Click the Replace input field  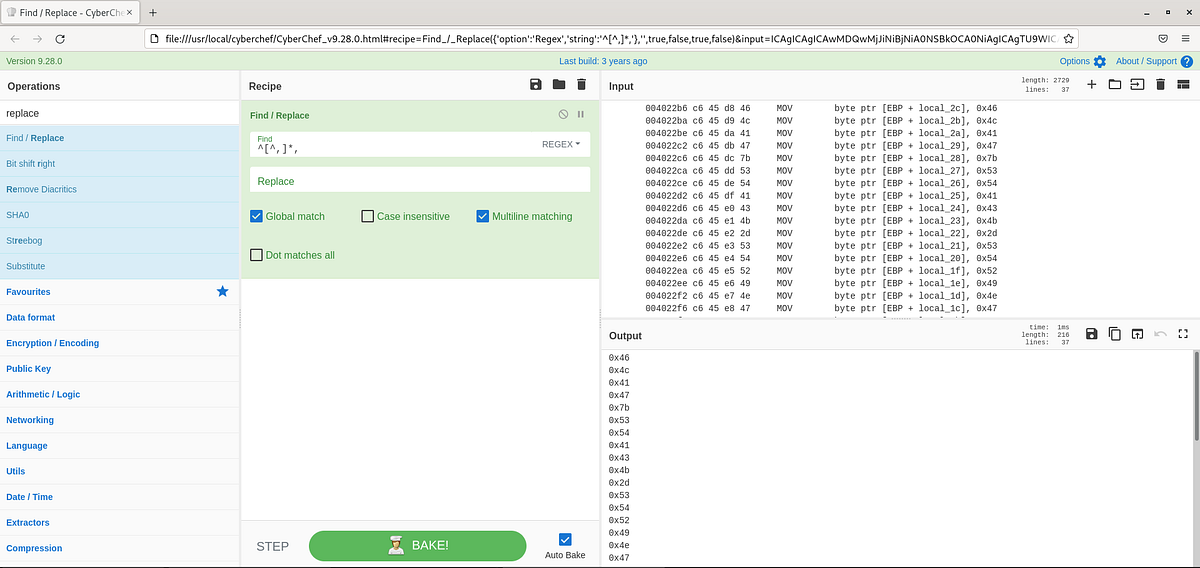(420, 181)
